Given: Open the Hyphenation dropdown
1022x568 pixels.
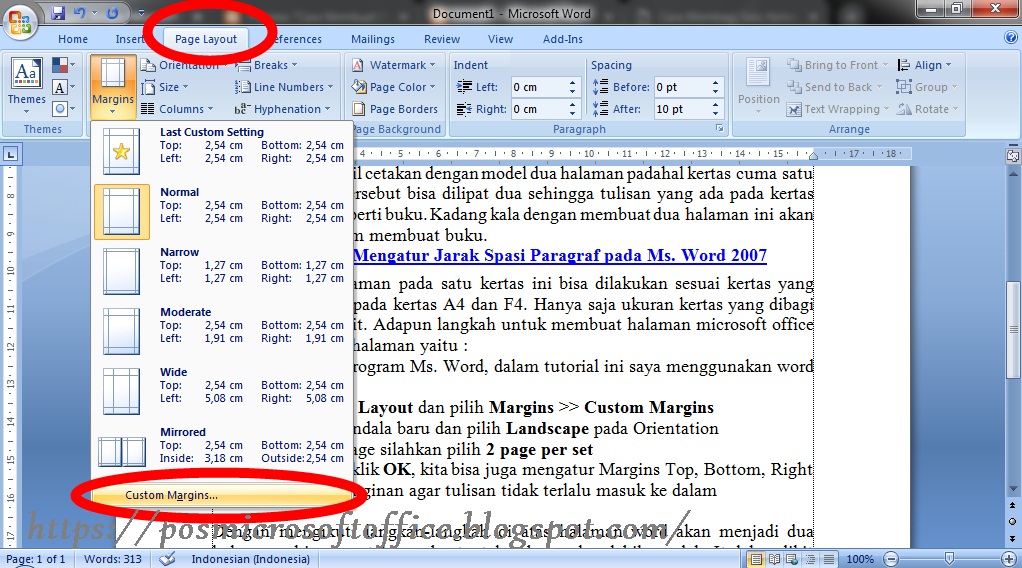Looking at the screenshot, I should (283, 109).
